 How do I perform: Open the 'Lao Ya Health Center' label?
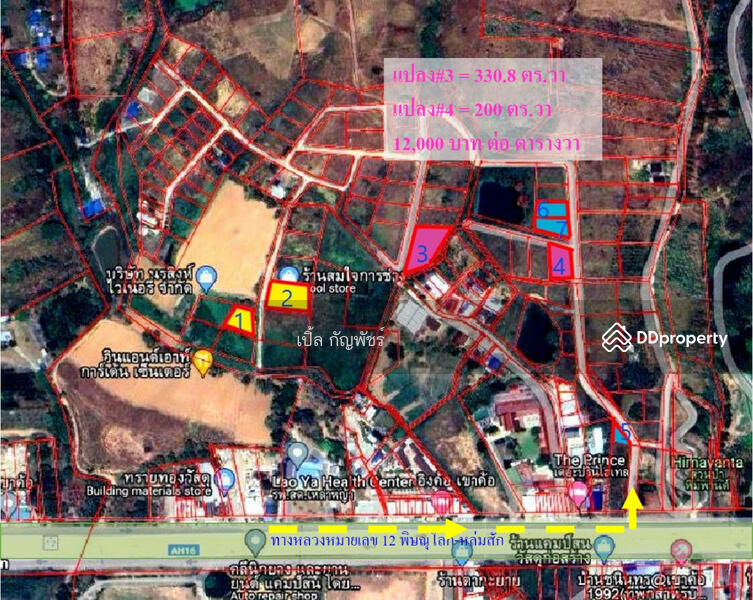point(342,481)
